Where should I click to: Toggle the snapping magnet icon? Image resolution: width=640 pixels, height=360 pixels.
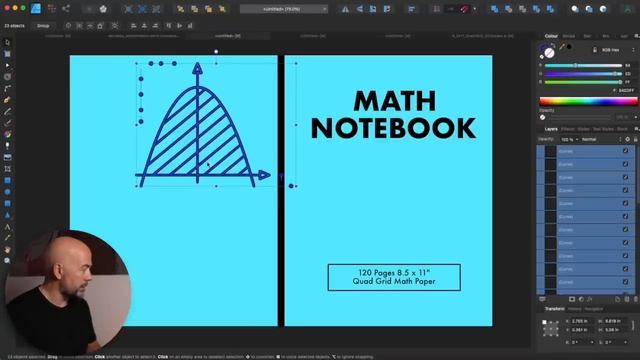click(465, 9)
